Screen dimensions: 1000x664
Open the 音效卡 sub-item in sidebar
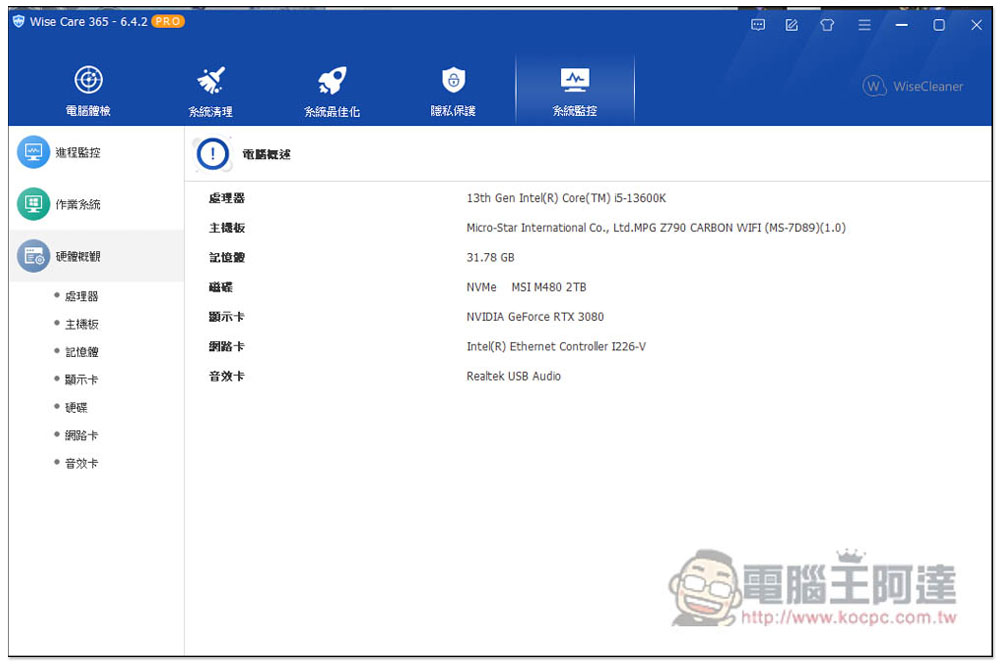pyautogui.click(x=81, y=464)
